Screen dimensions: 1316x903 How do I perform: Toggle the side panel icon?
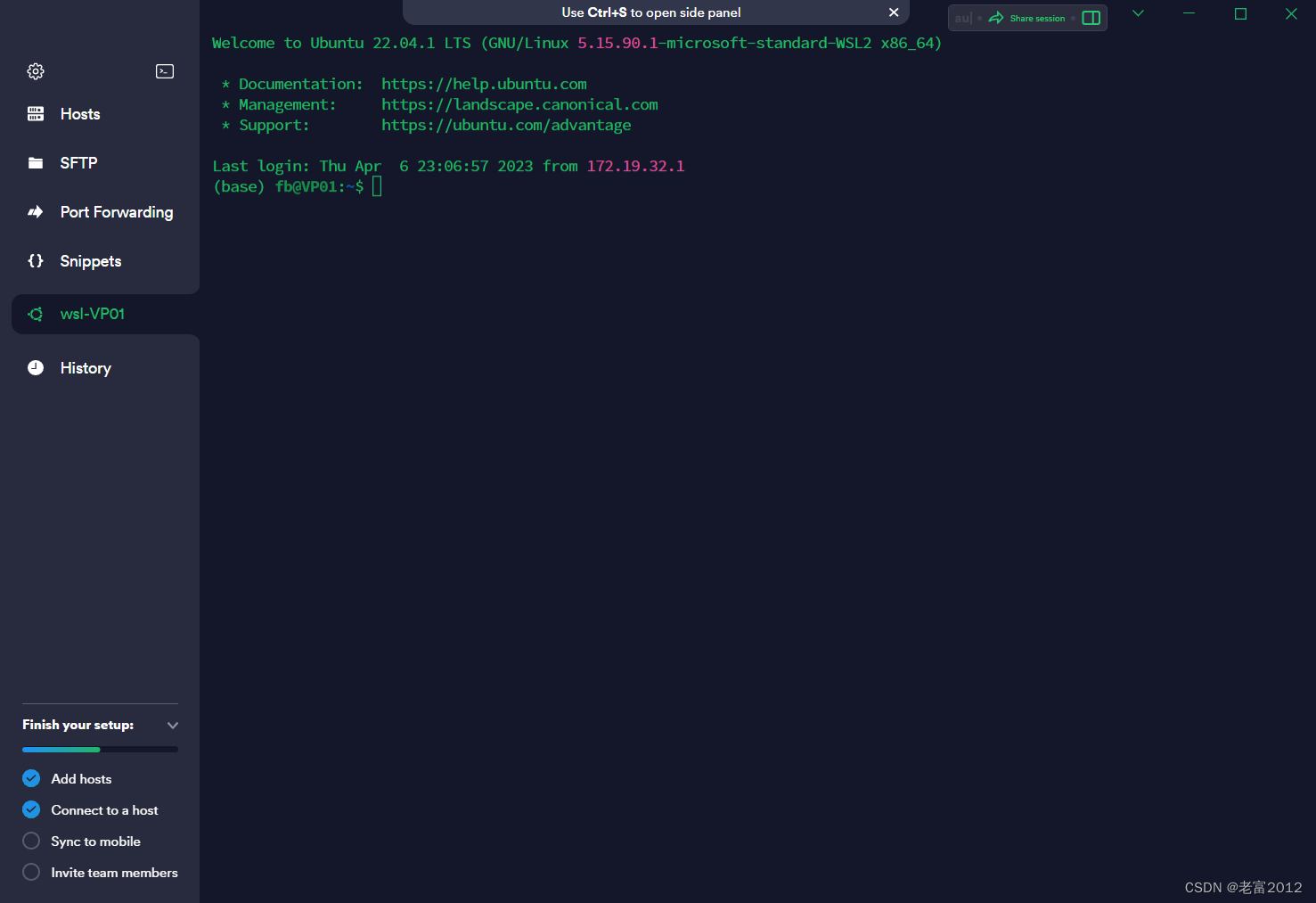[1091, 18]
